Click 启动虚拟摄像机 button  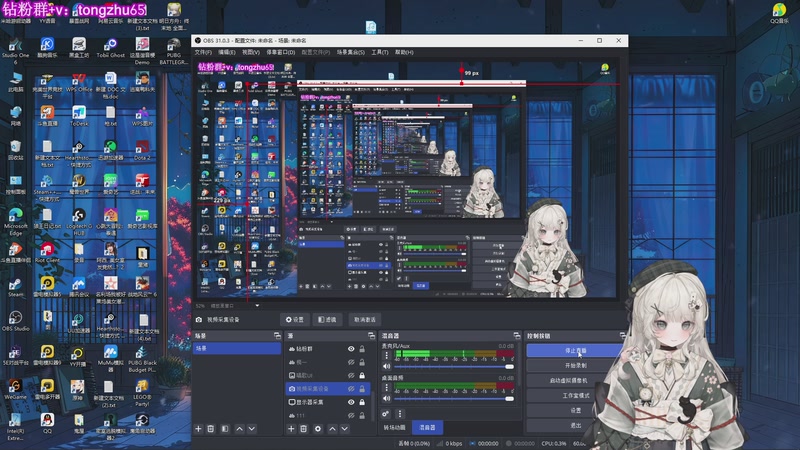click(568, 380)
